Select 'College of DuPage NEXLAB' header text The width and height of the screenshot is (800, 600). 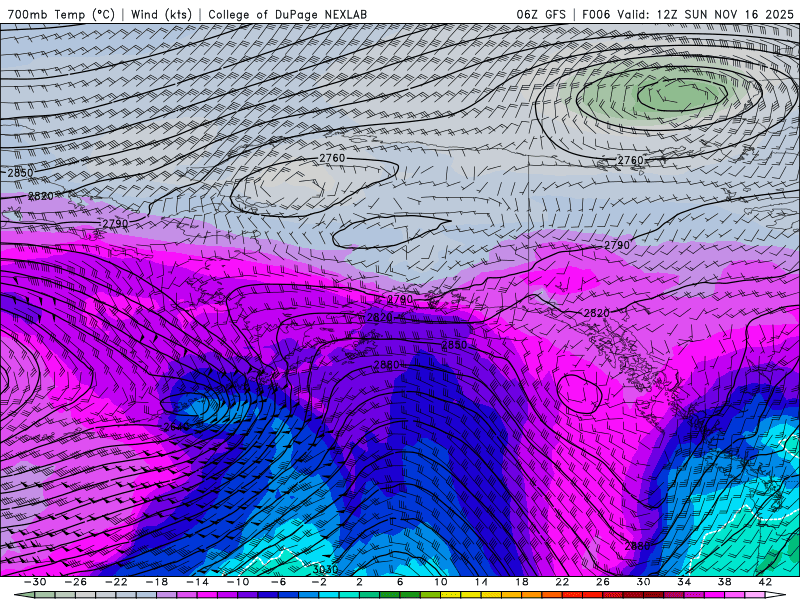click(x=287, y=14)
